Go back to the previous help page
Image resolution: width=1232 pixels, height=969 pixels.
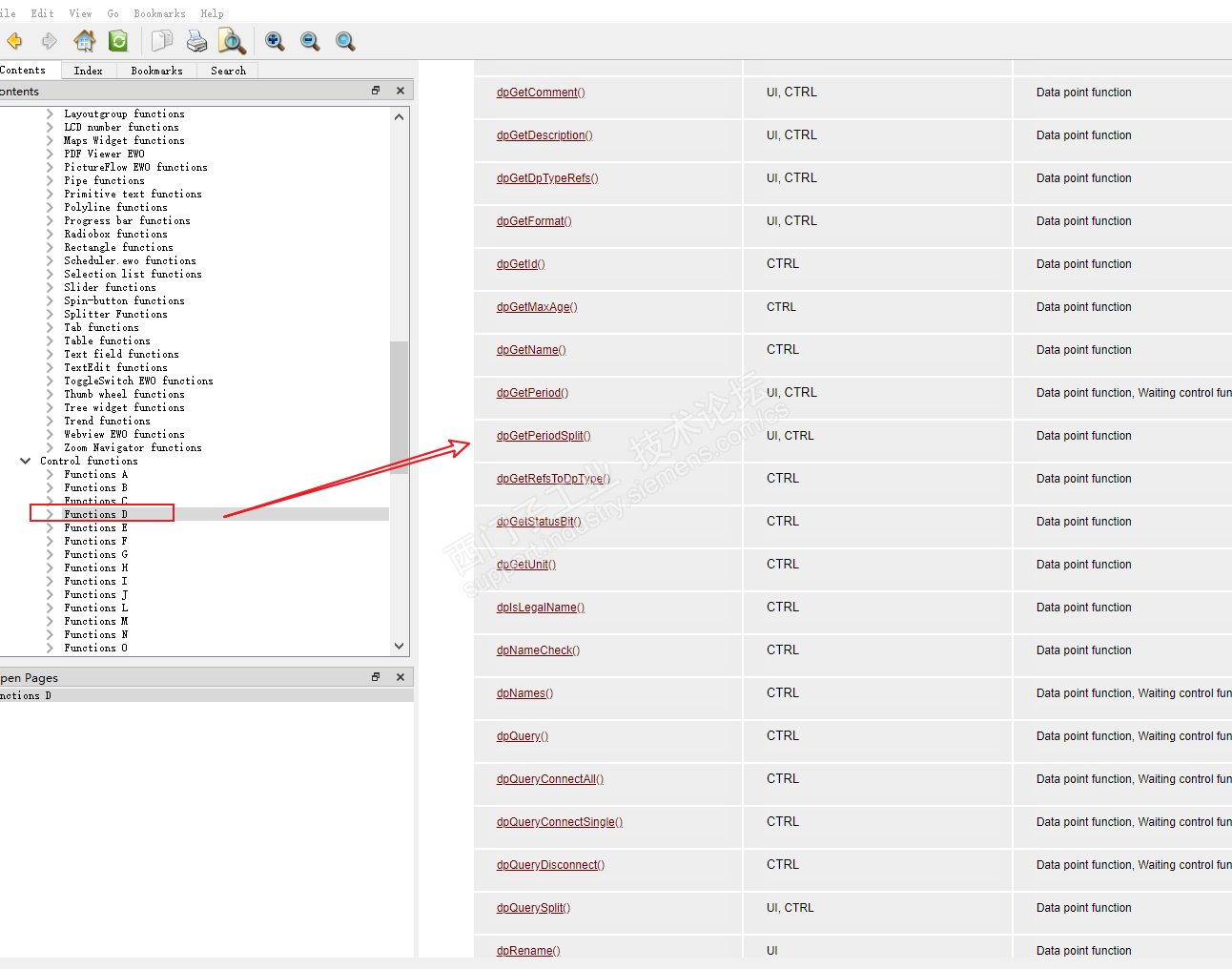point(14,41)
